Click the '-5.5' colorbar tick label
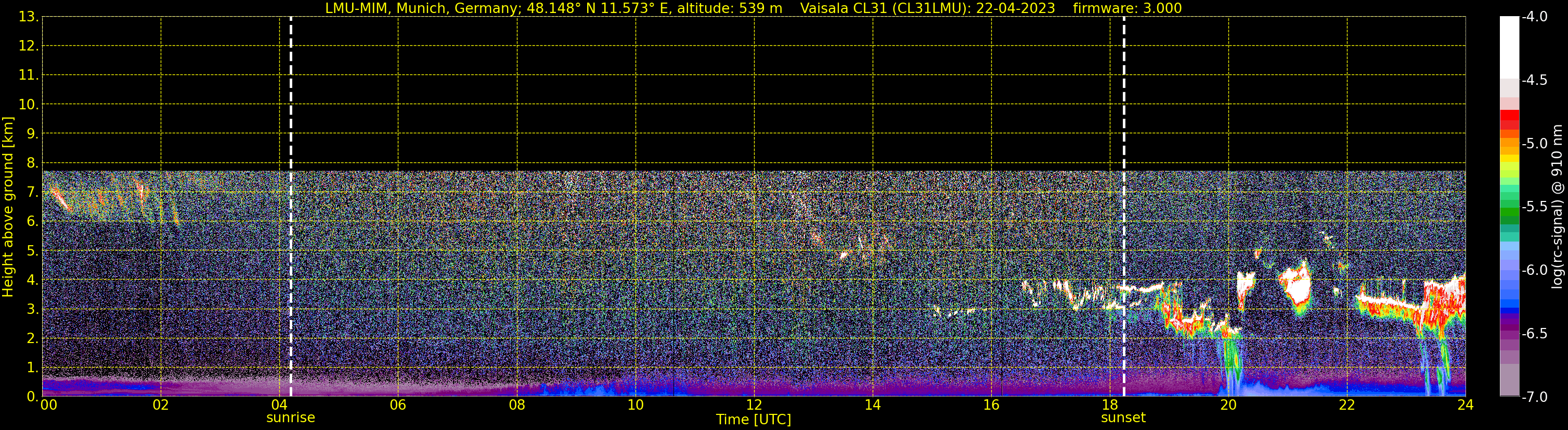This screenshot has height=430, width=1568. point(1534,207)
